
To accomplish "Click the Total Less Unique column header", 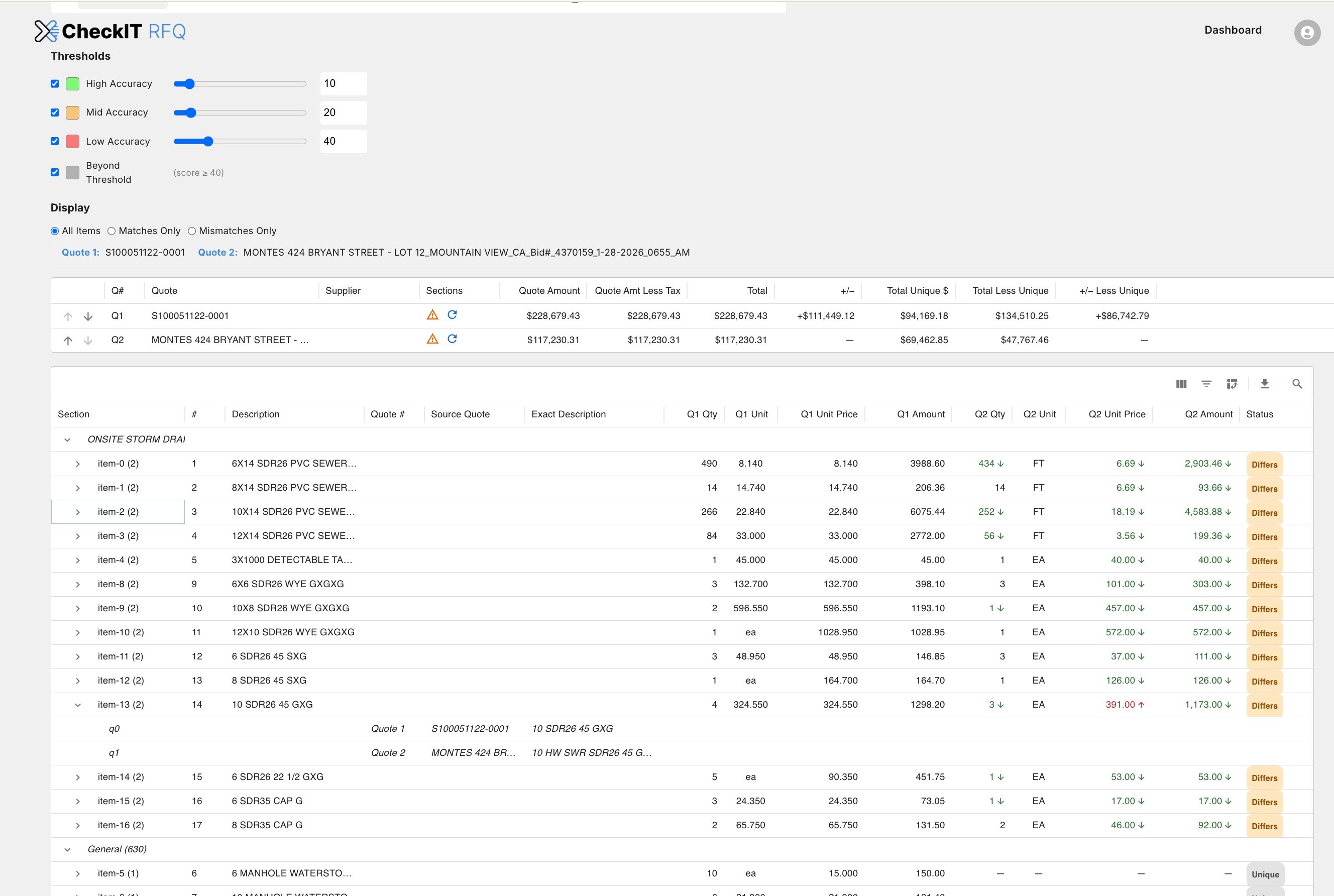I will pos(1010,290).
